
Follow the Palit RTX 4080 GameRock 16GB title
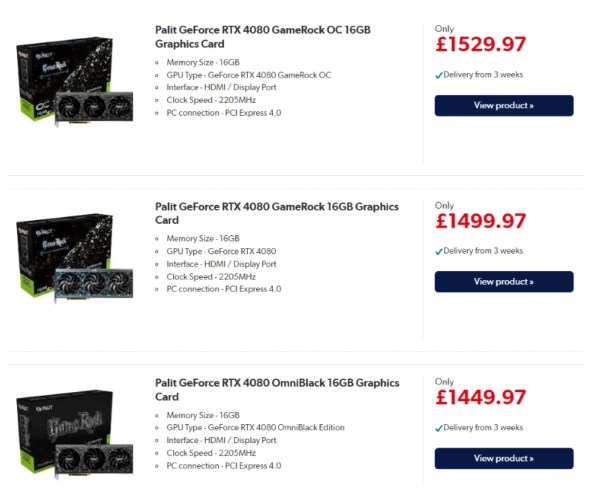point(277,213)
